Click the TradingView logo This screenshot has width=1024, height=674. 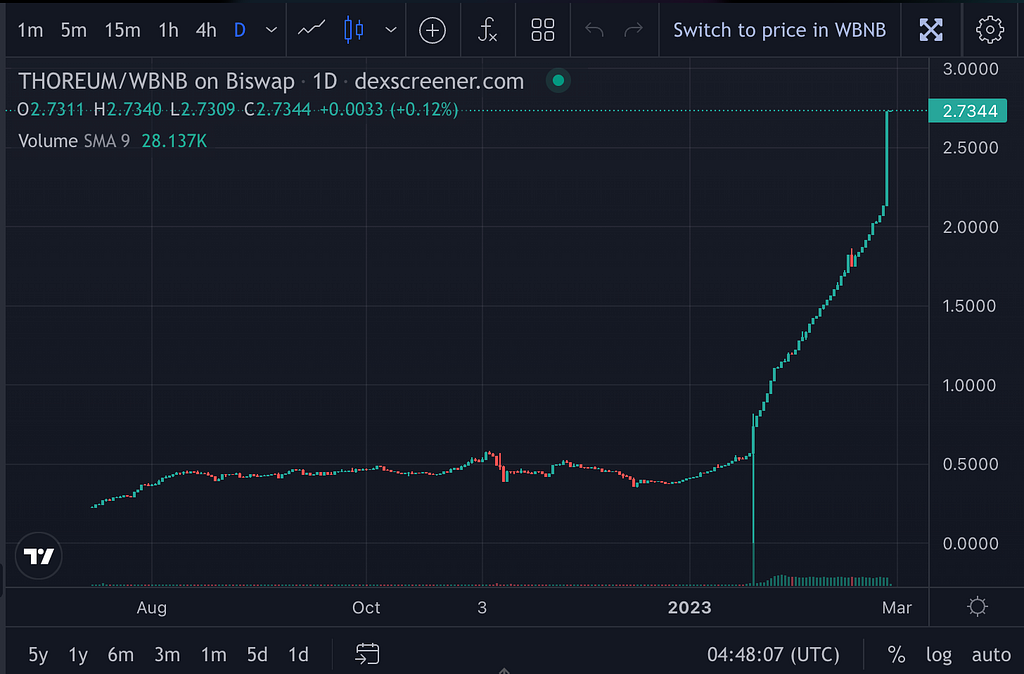coord(39,556)
